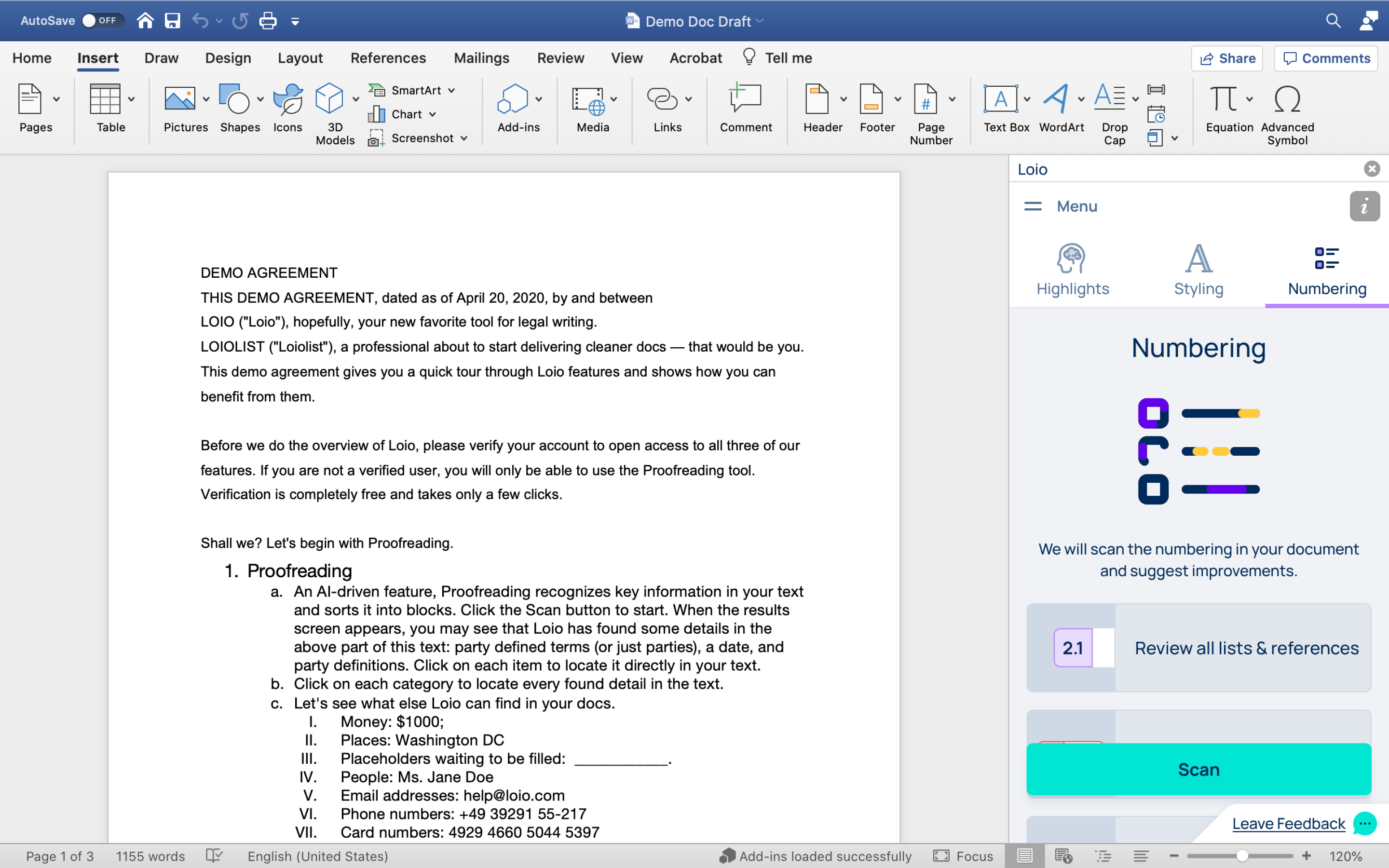Click the zoom slider handle
Image resolution: width=1389 pixels, height=868 pixels.
click(1242, 856)
